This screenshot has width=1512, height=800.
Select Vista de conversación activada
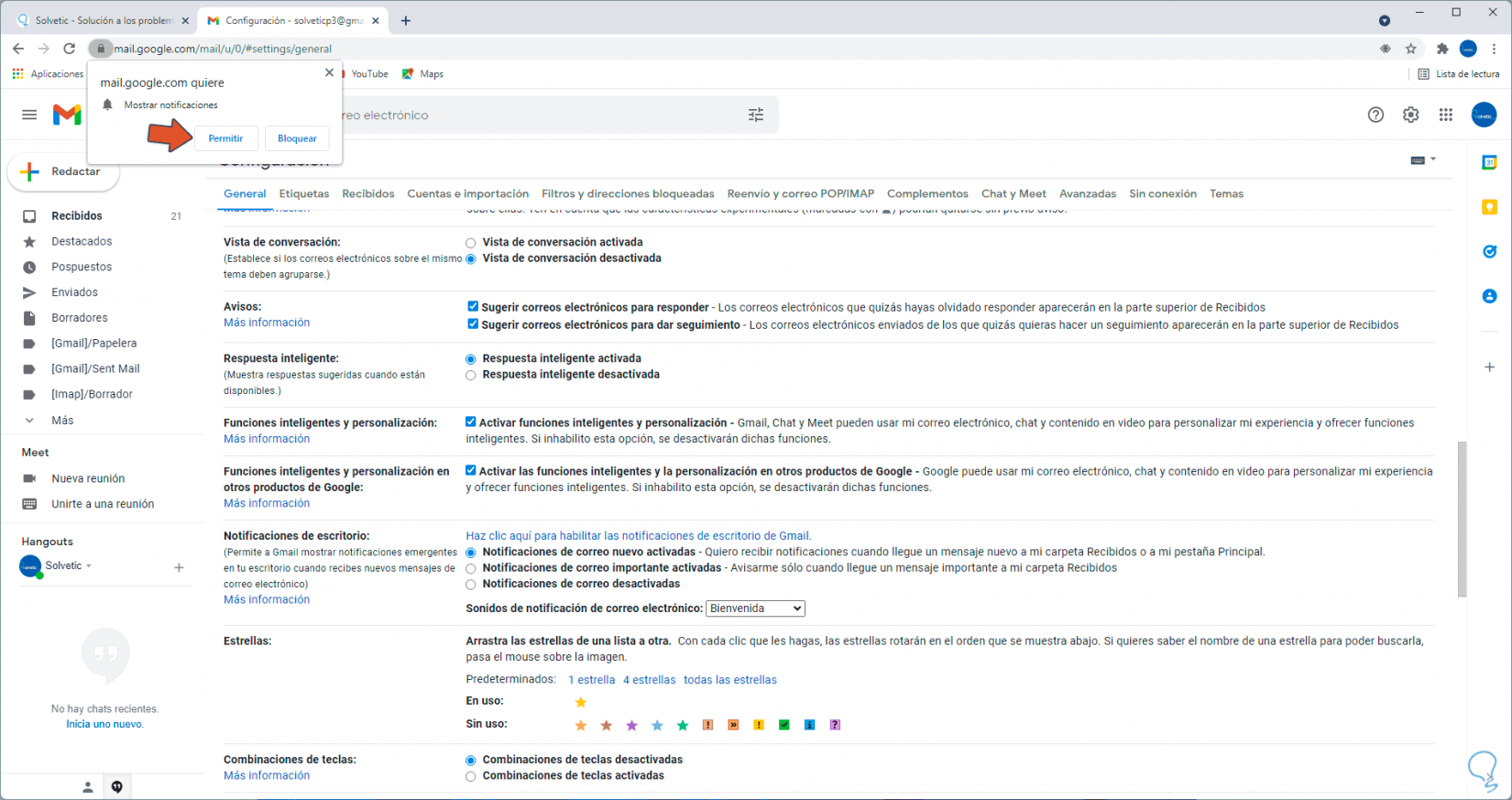point(471,243)
